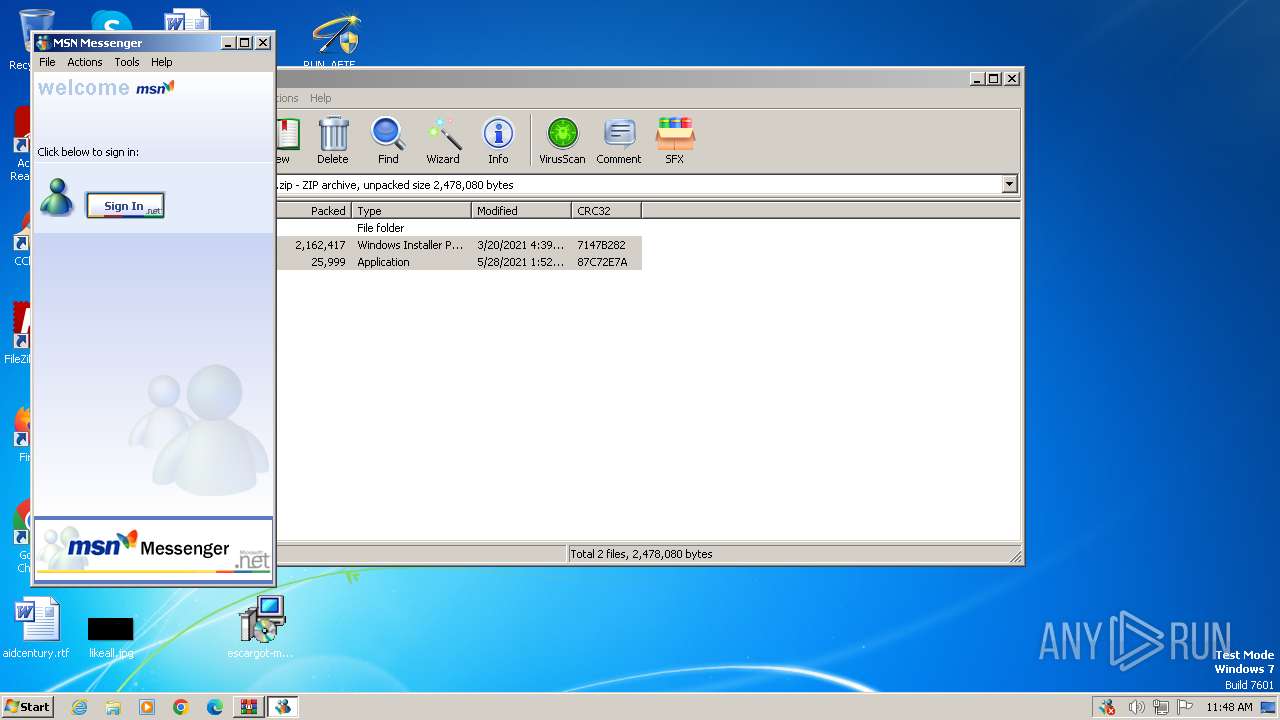Click the Action Center flag tray icon
This screenshot has height=720, width=1280.
pyautogui.click(x=1185, y=707)
